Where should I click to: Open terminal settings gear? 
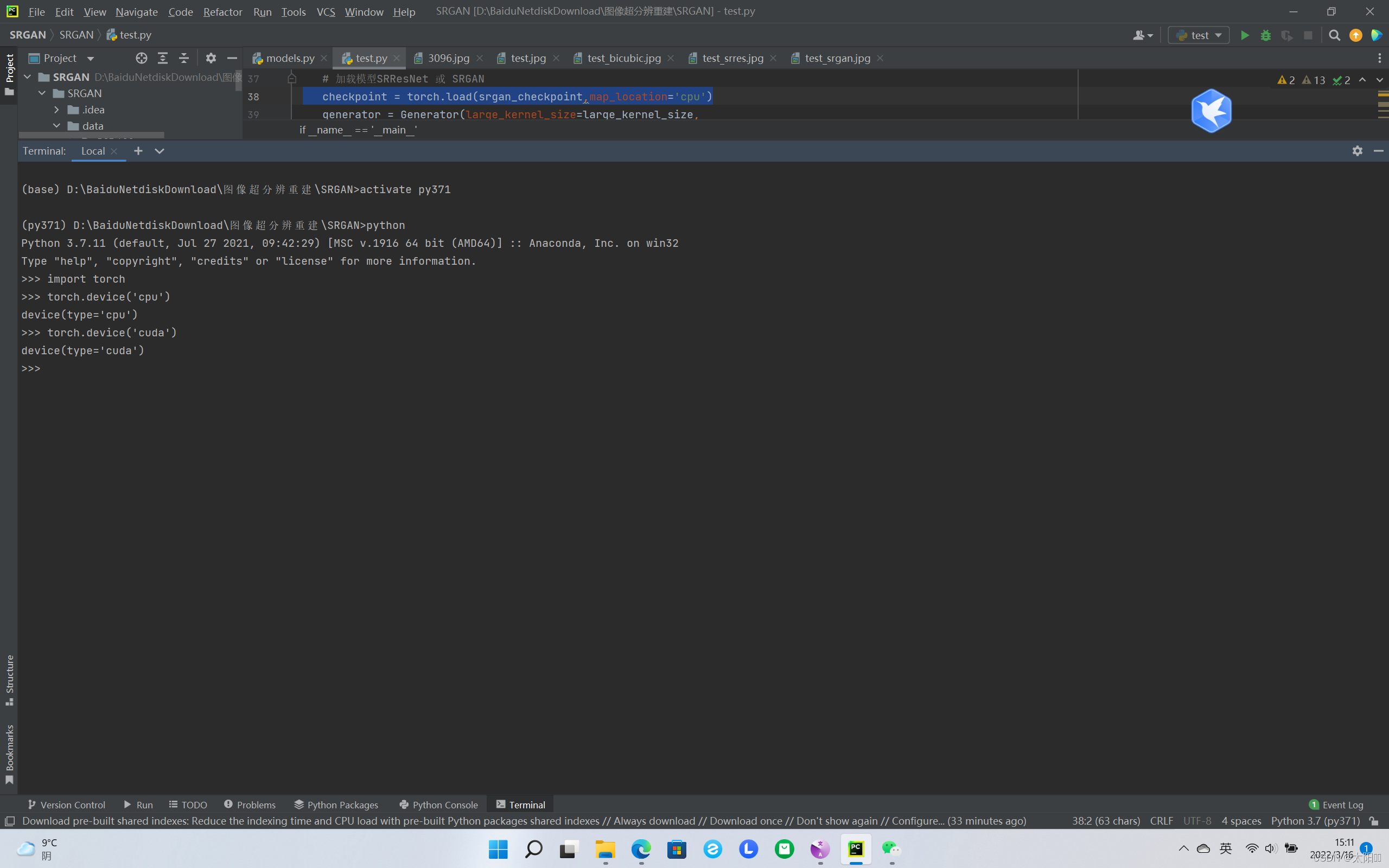pyautogui.click(x=1358, y=150)
